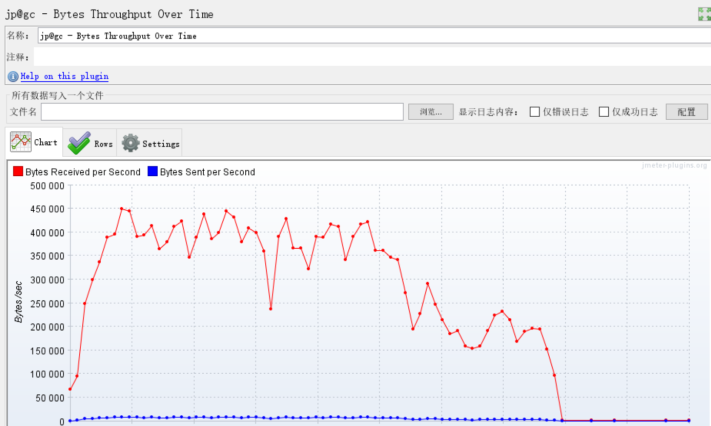The image size is (711, 426).
Task: Click the green checkmark Rows icon
Action: 79,143
